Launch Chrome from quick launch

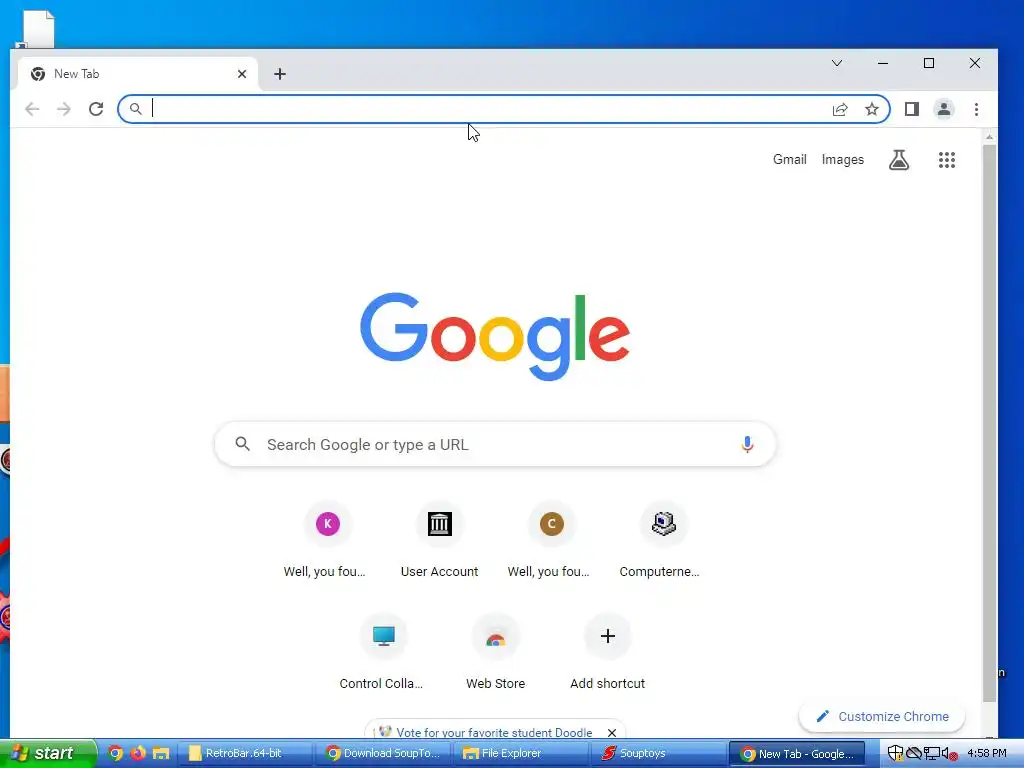pos(116,754)
